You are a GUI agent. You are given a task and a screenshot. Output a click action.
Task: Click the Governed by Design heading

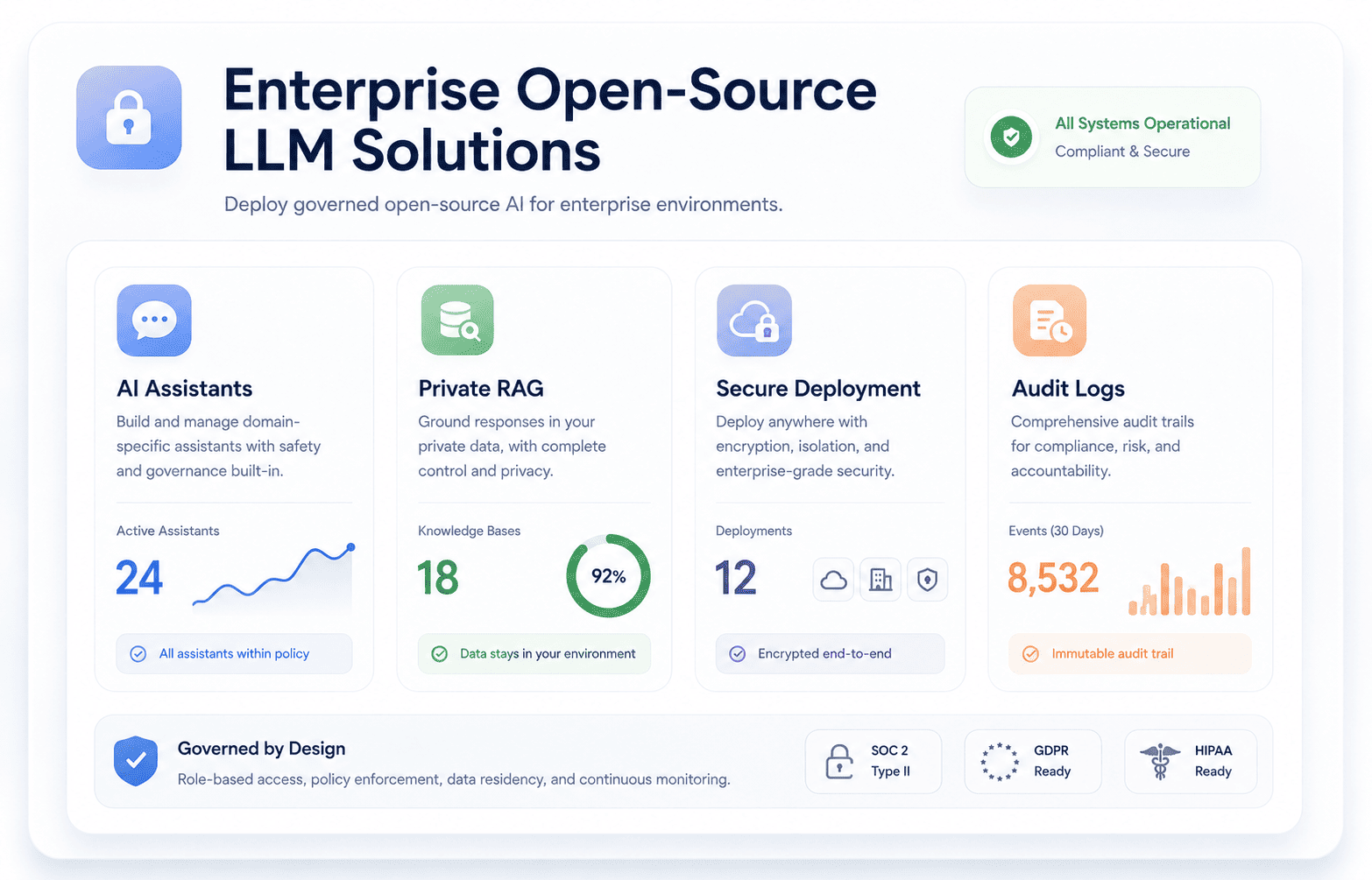[262, 749]
